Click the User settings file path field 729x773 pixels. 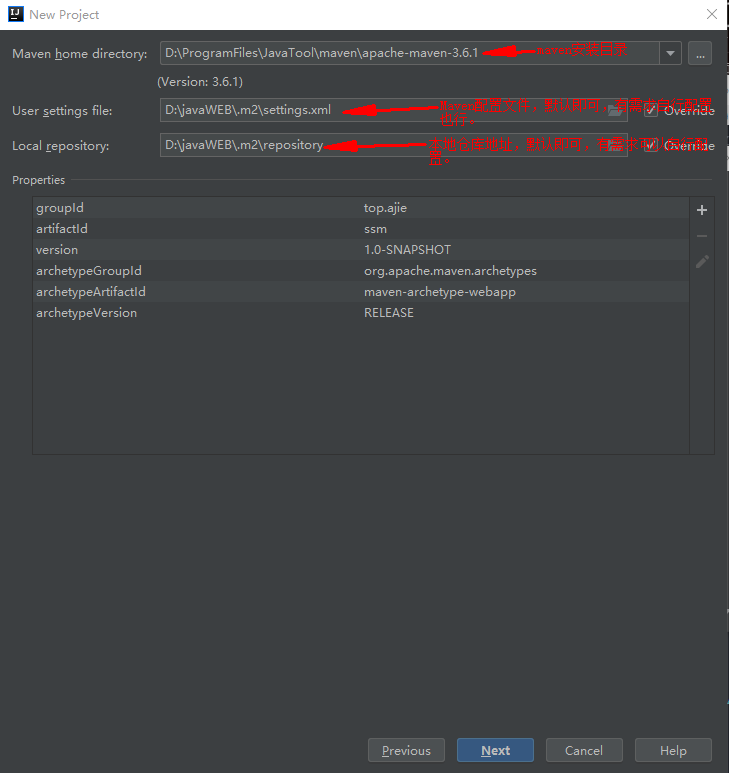coord(393,110)
